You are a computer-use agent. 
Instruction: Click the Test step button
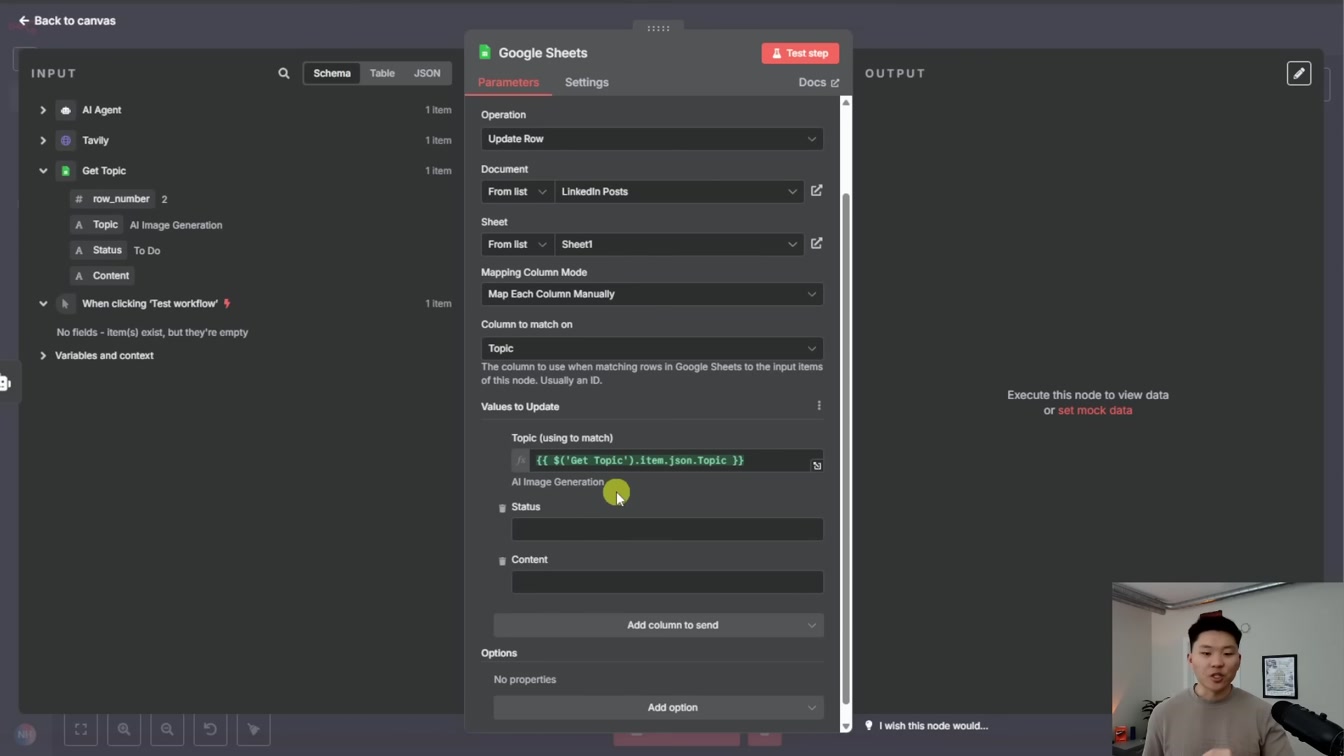(800, 53)
